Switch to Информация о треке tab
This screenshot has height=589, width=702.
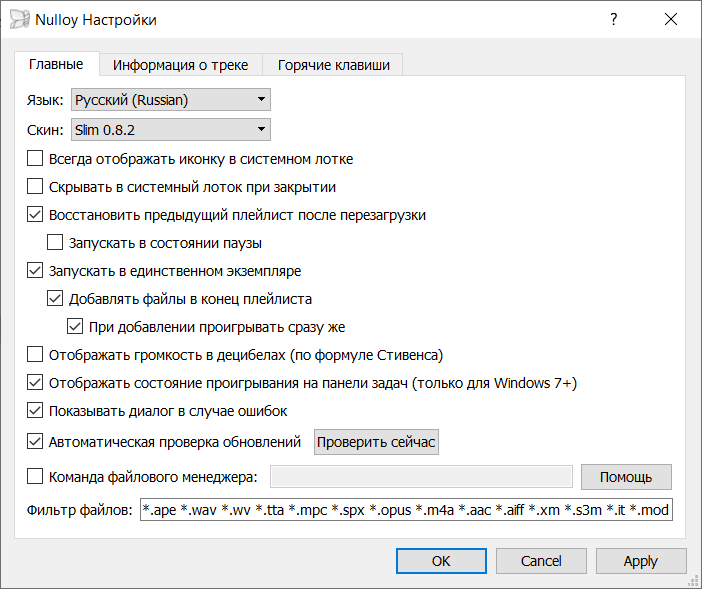pyautogui.click(x=180, y=65)
